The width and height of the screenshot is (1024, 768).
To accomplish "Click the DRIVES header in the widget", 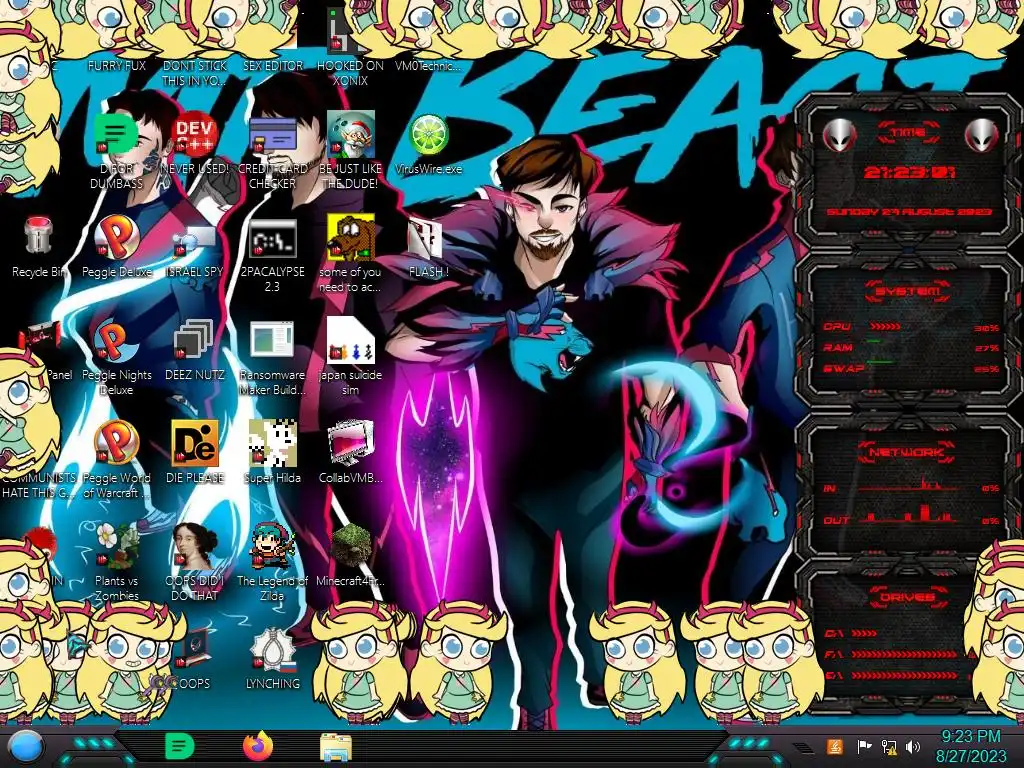I will [x=906, y=597].
